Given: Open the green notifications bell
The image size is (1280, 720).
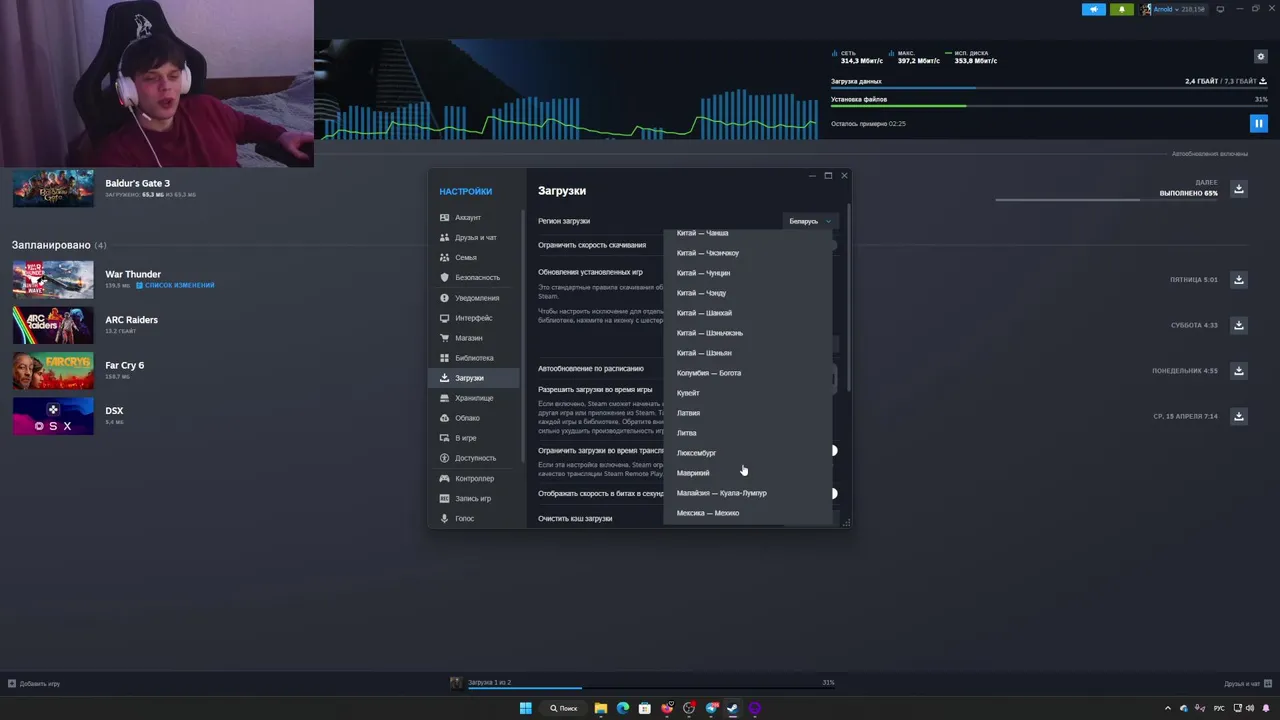Looking at the screenshot, I should [x=1121, y=9].
